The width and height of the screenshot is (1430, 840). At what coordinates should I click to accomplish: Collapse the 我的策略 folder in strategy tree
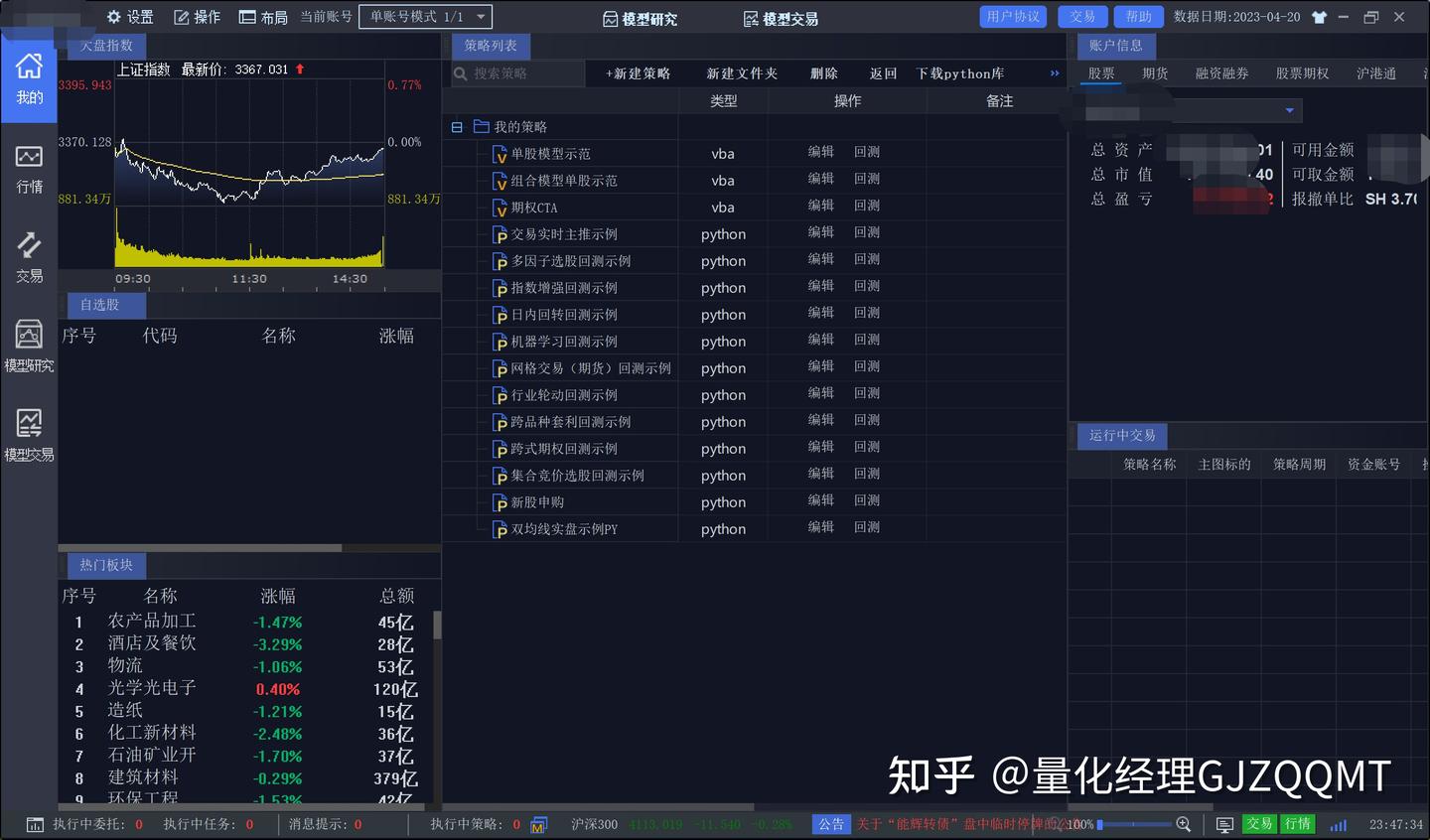(x=456, y=126)
